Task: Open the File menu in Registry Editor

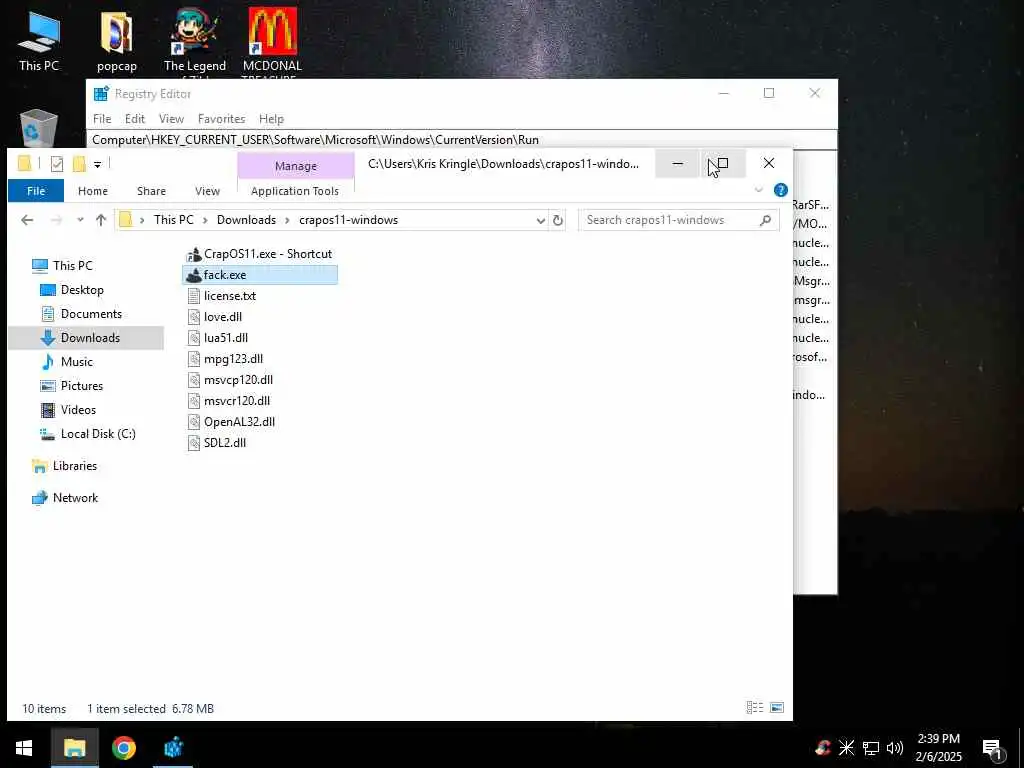Action: (102, 119)
